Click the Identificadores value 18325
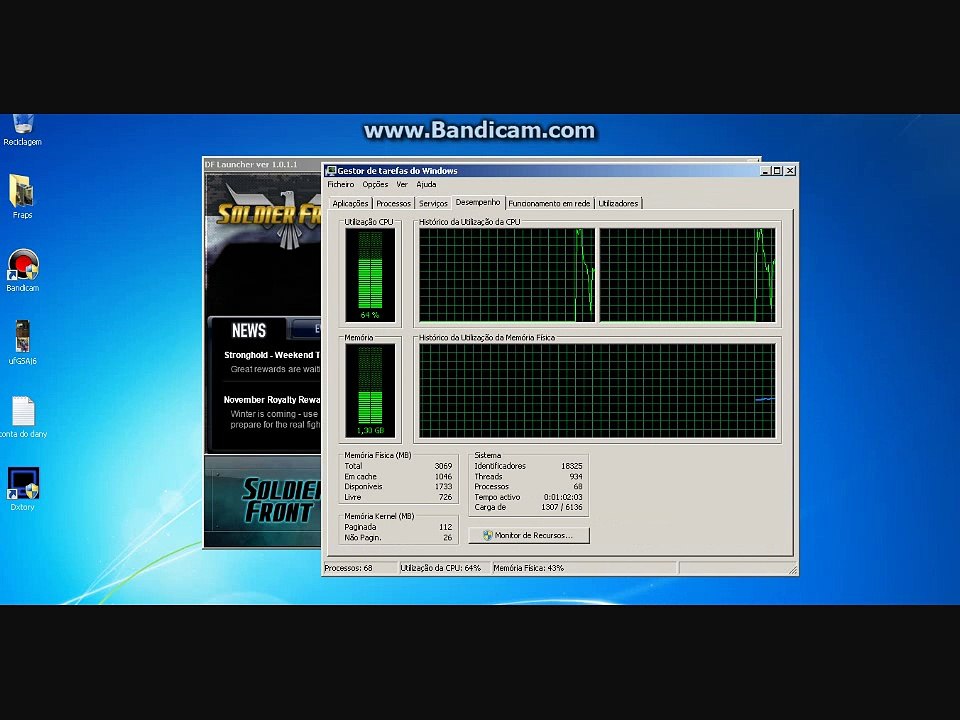960x720 pixels. pos(571,466)
